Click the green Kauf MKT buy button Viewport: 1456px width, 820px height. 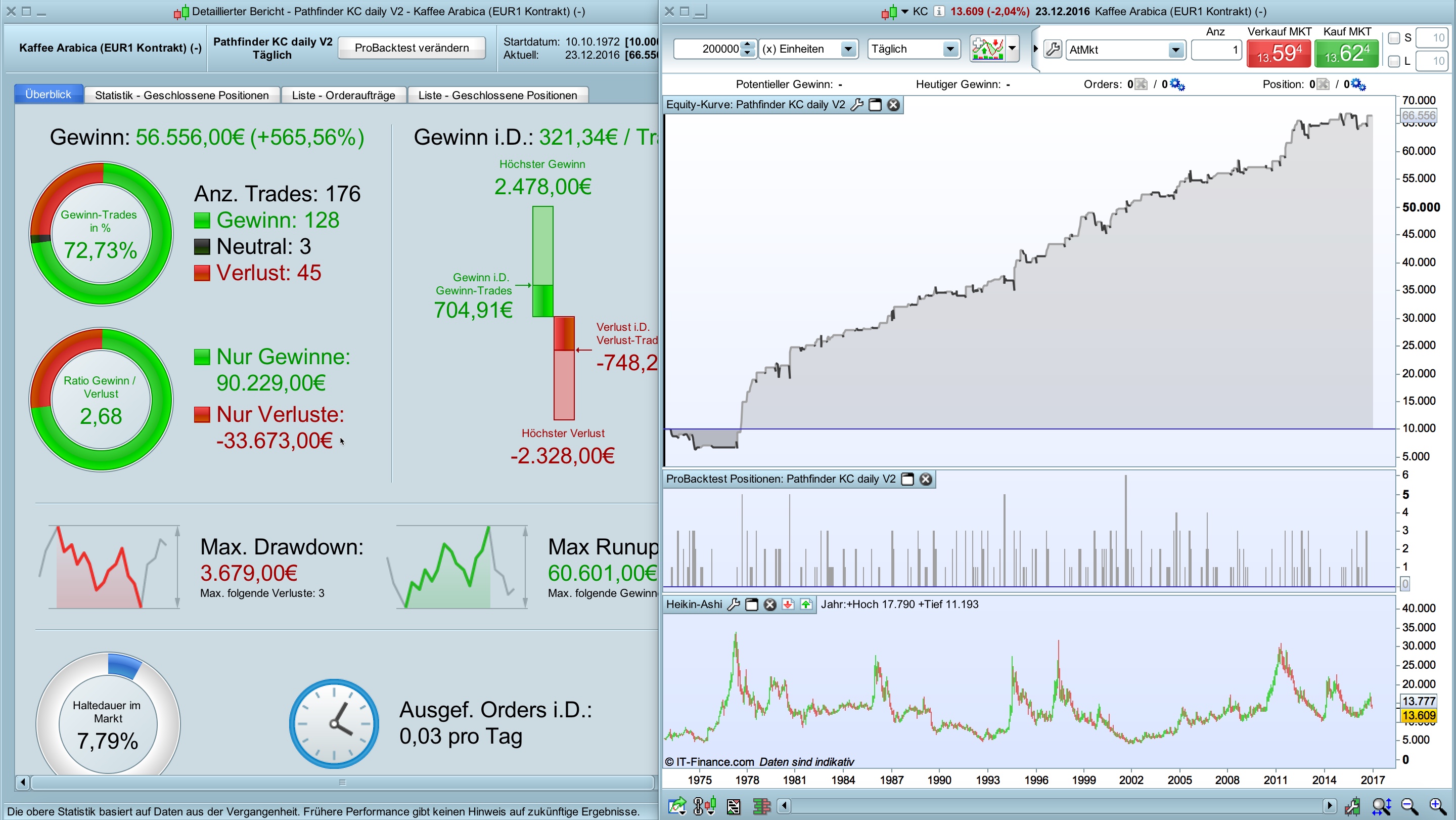tap(1346, 54)
